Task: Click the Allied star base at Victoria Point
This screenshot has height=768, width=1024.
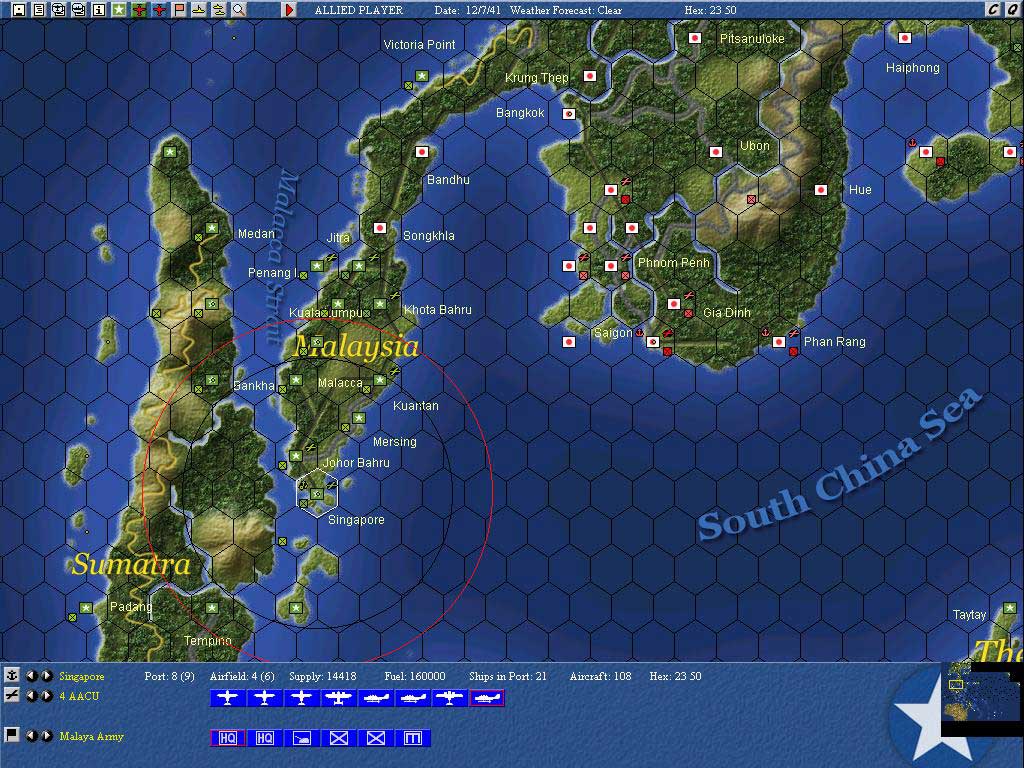Action: click(422, 76)
